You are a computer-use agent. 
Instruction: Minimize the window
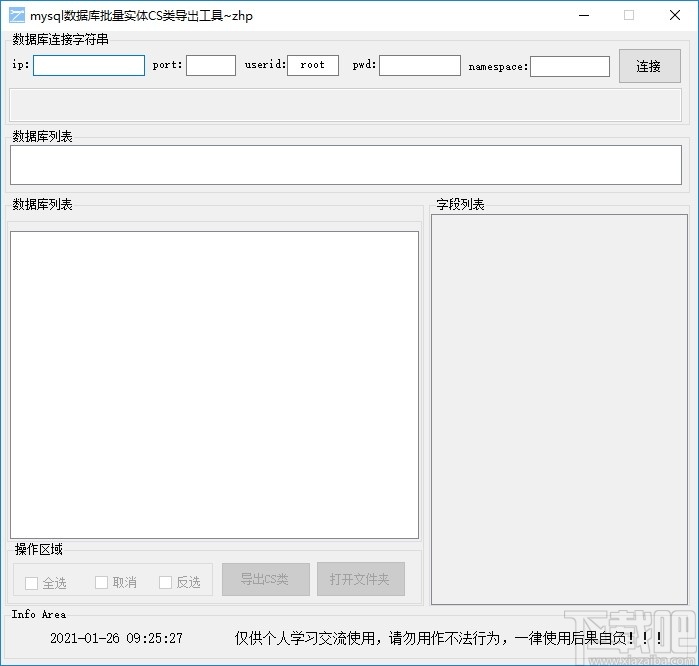click(x=584, y=15)
